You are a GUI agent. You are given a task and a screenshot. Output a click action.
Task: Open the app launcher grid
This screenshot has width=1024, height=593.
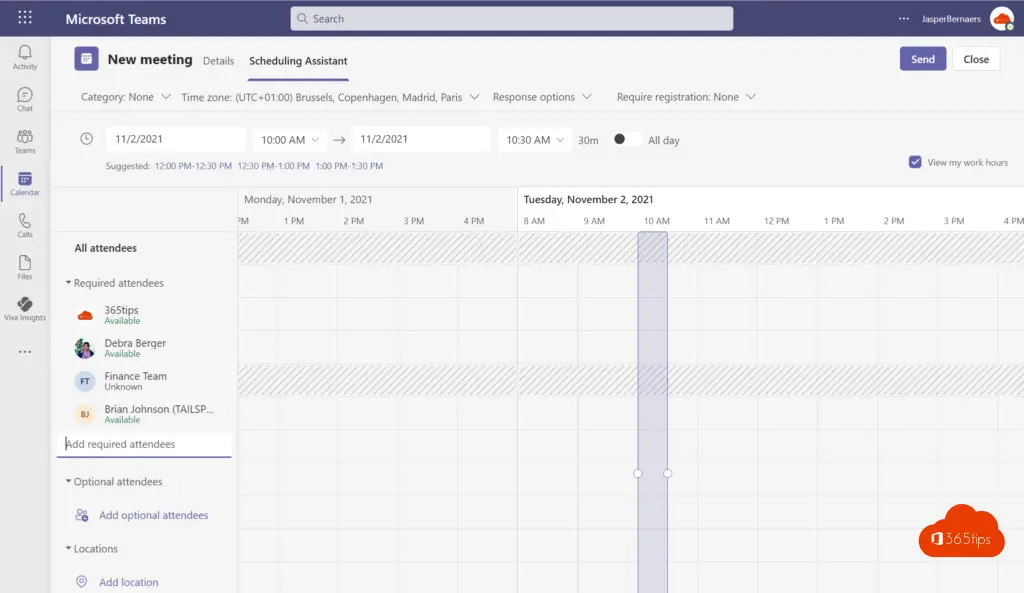(25, 18)
